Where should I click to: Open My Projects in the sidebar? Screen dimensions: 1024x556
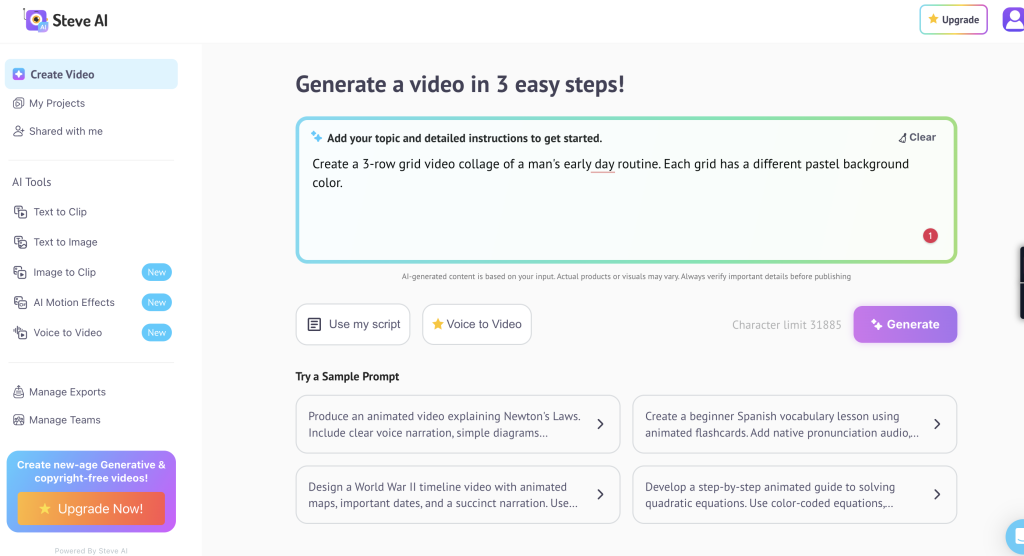[x=57, y=103]
